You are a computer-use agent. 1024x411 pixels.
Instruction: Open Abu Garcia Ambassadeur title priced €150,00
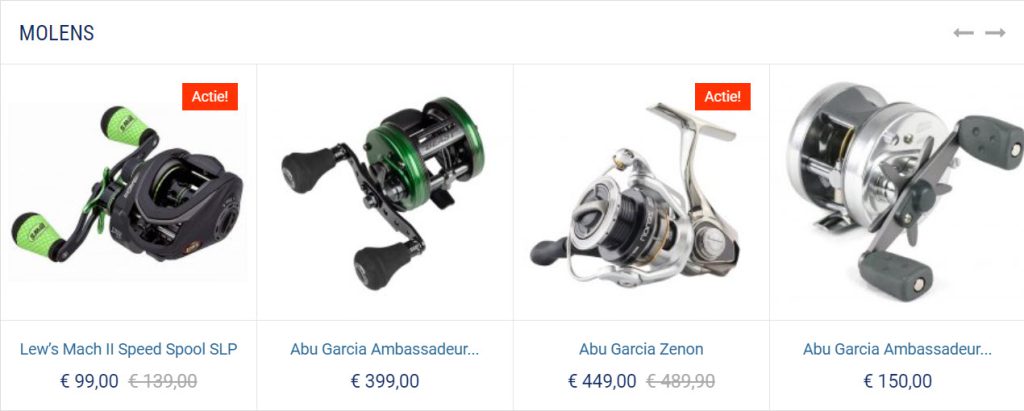pos(897,349)
